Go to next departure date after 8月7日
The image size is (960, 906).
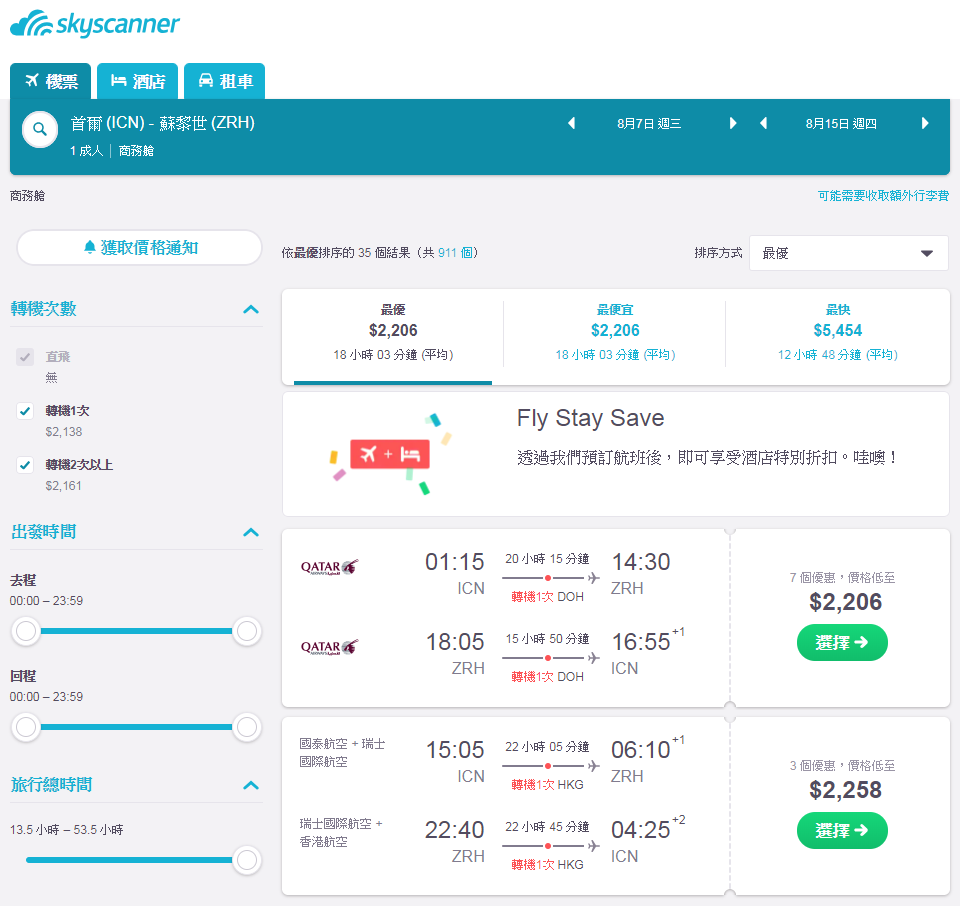[x=733, y=123]
